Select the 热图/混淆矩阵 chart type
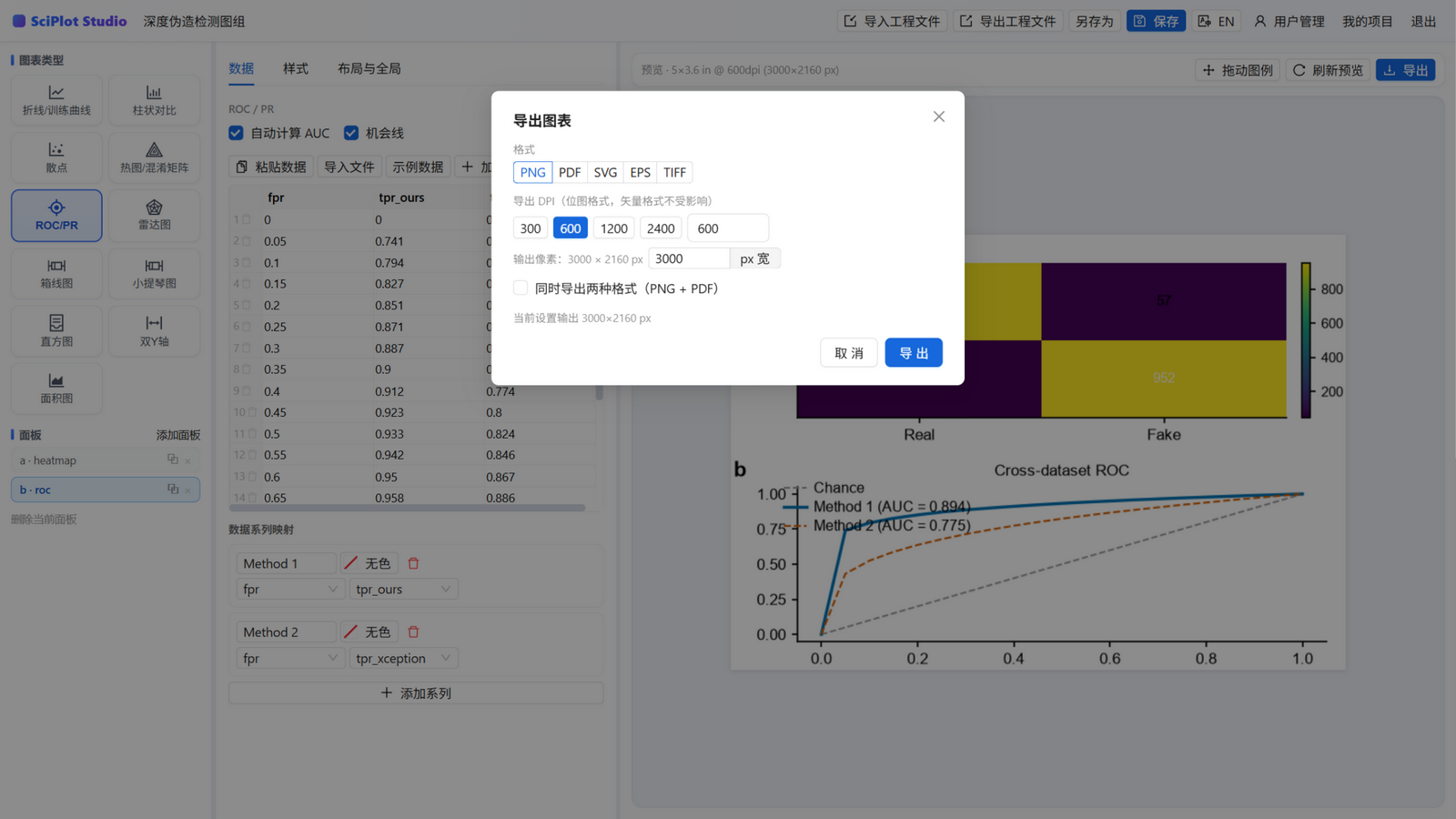This screenshot has height=819, width=1456. [154, 157]
